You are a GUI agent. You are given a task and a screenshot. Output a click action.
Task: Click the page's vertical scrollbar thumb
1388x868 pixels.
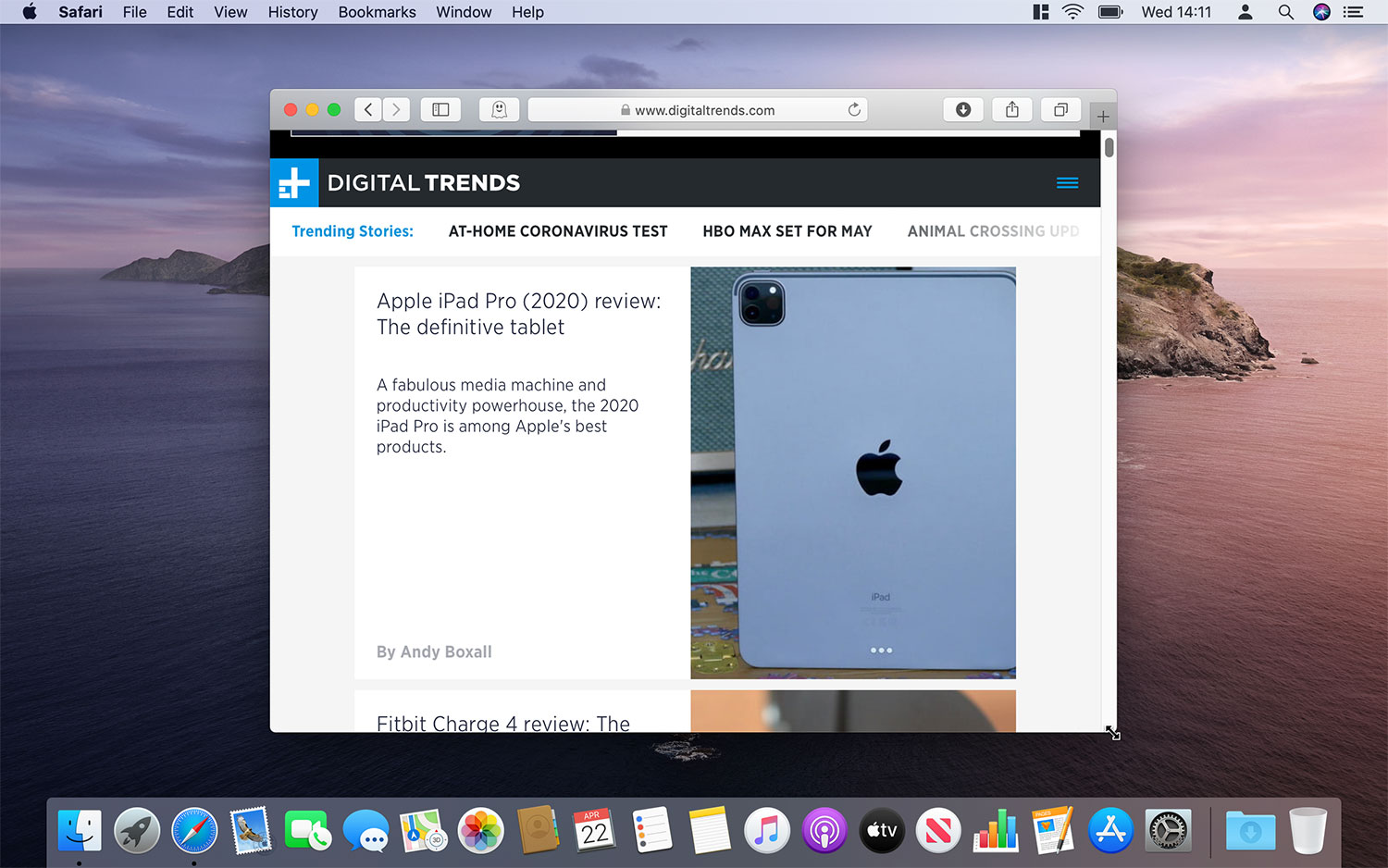[x=1109, y=148]
